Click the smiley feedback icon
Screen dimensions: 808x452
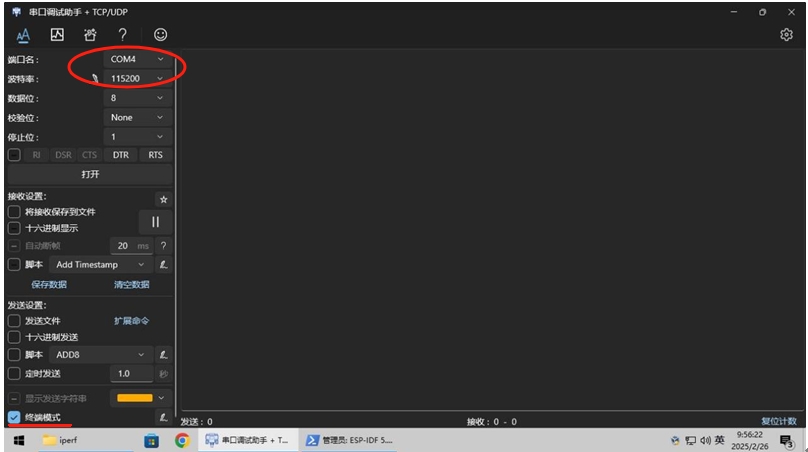pos(160,35)
